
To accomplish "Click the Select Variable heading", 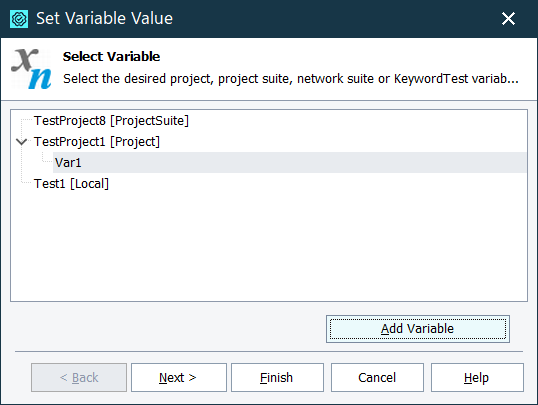I will (x=112, y=57).
